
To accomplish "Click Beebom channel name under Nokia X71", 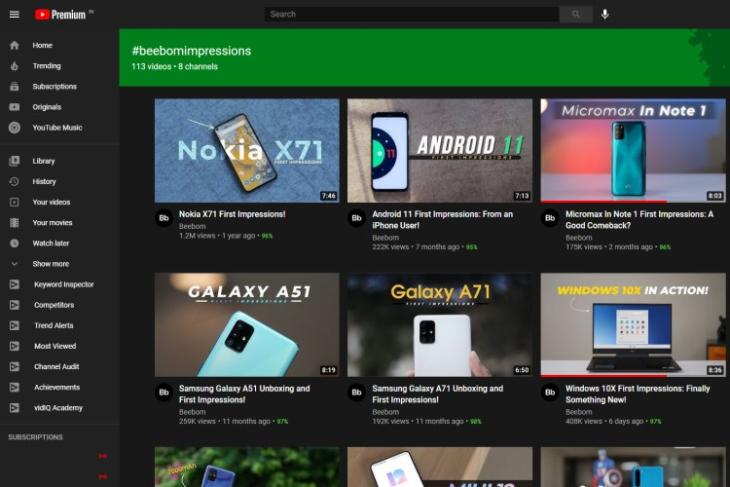I will click(x=192, y=226).
